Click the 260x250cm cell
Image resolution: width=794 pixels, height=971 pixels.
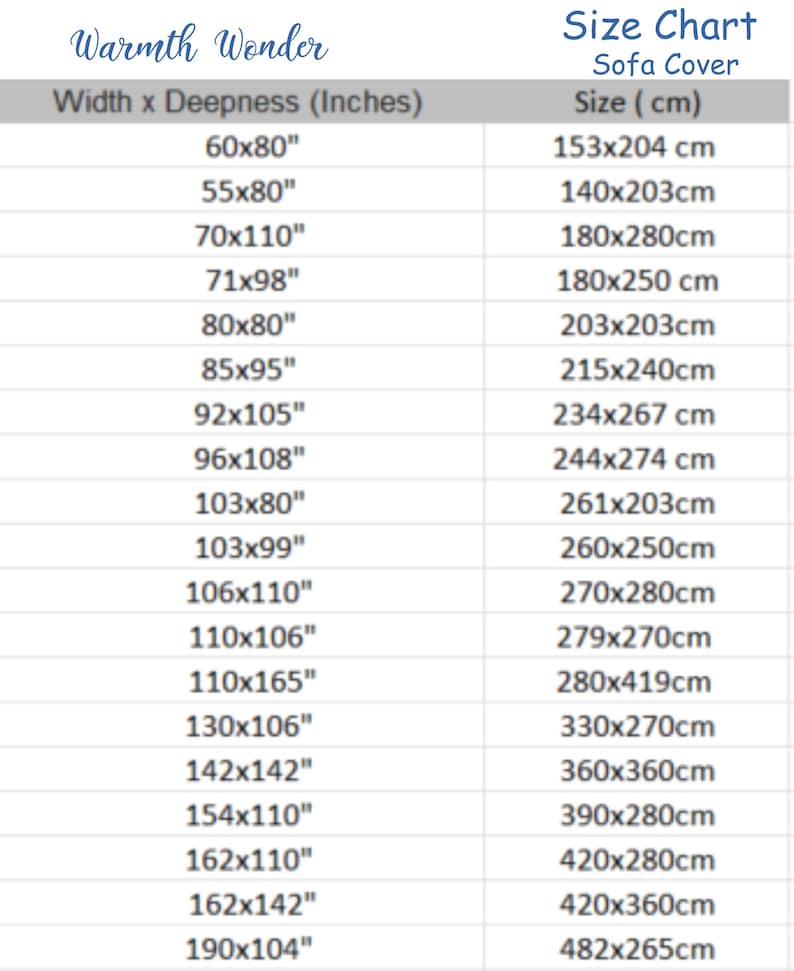pos(637,547)
